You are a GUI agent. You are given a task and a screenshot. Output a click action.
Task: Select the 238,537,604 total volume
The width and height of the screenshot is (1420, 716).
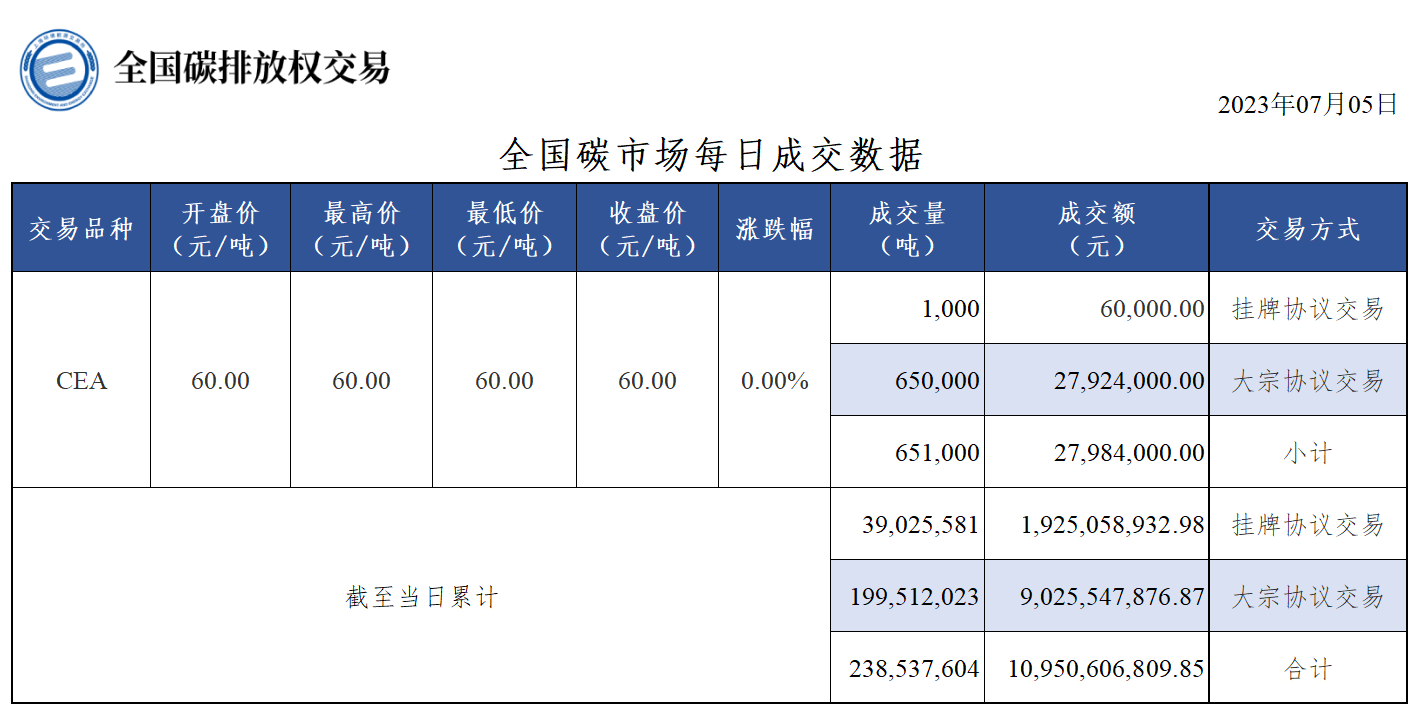(x=908, y=668)
